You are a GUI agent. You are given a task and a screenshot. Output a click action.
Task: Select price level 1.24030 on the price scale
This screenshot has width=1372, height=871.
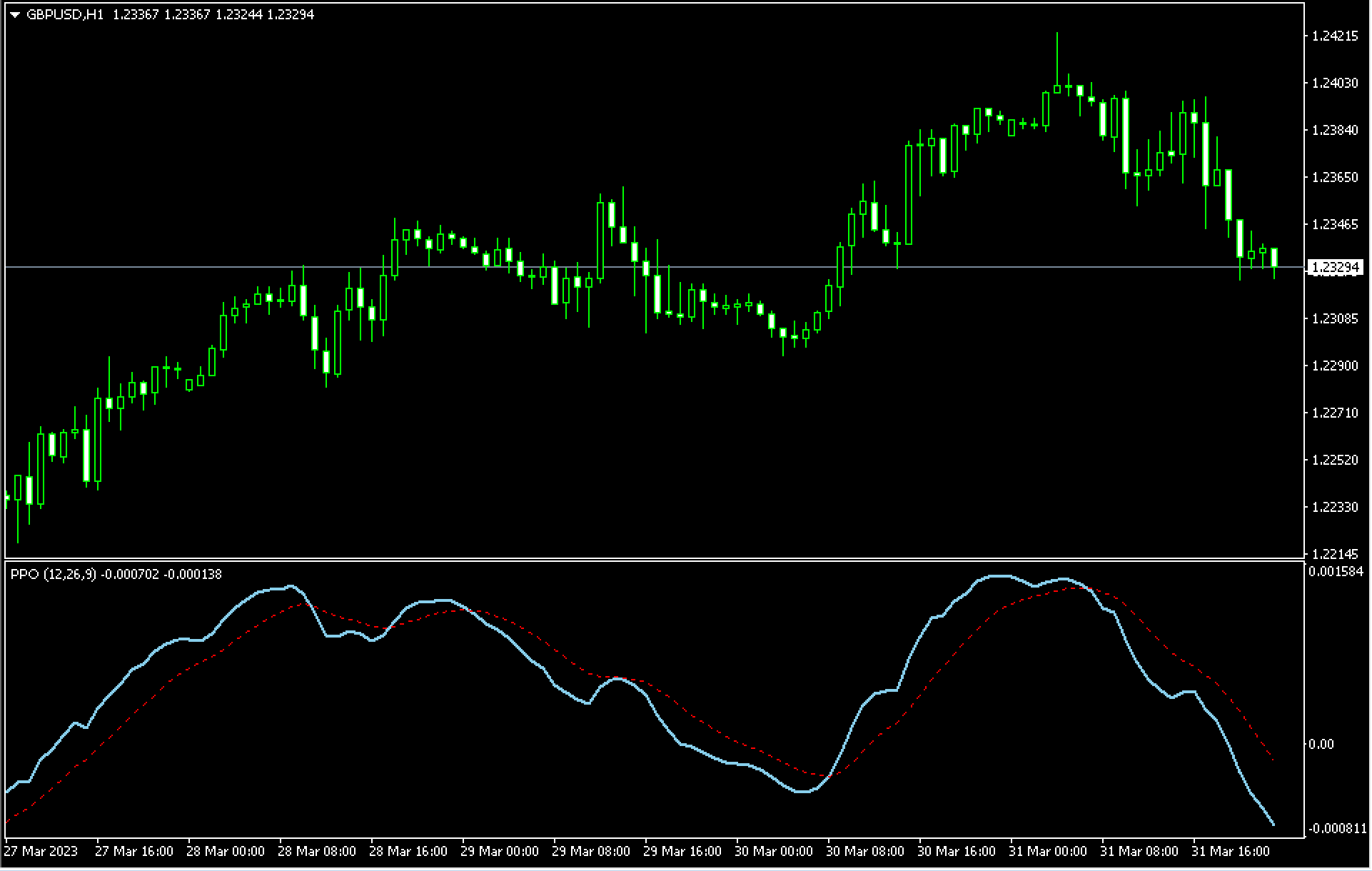pos(1336,84)
